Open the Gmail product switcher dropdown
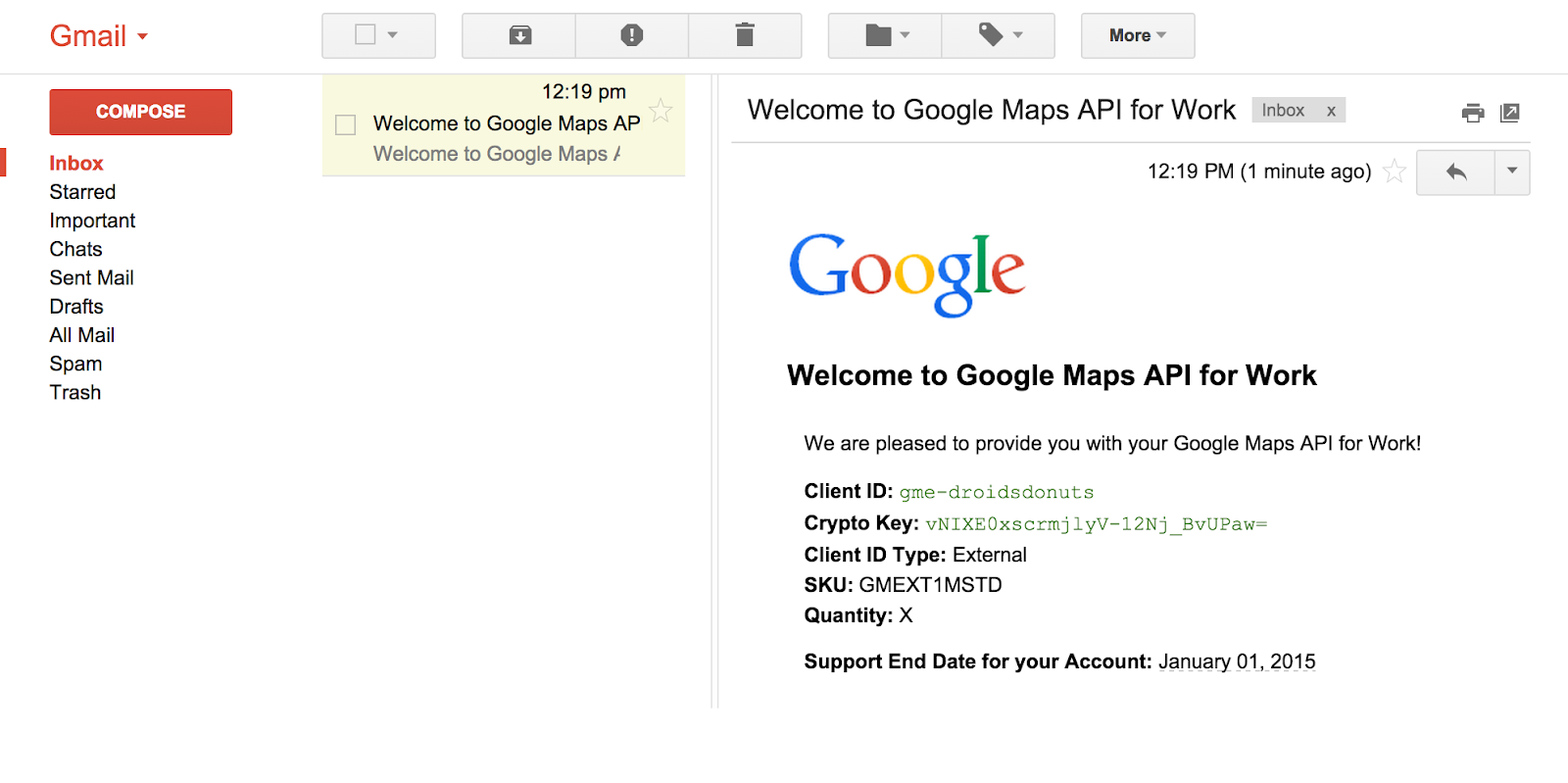The image size is (1568, 783). pyautogui.click(x=99, y=36)
